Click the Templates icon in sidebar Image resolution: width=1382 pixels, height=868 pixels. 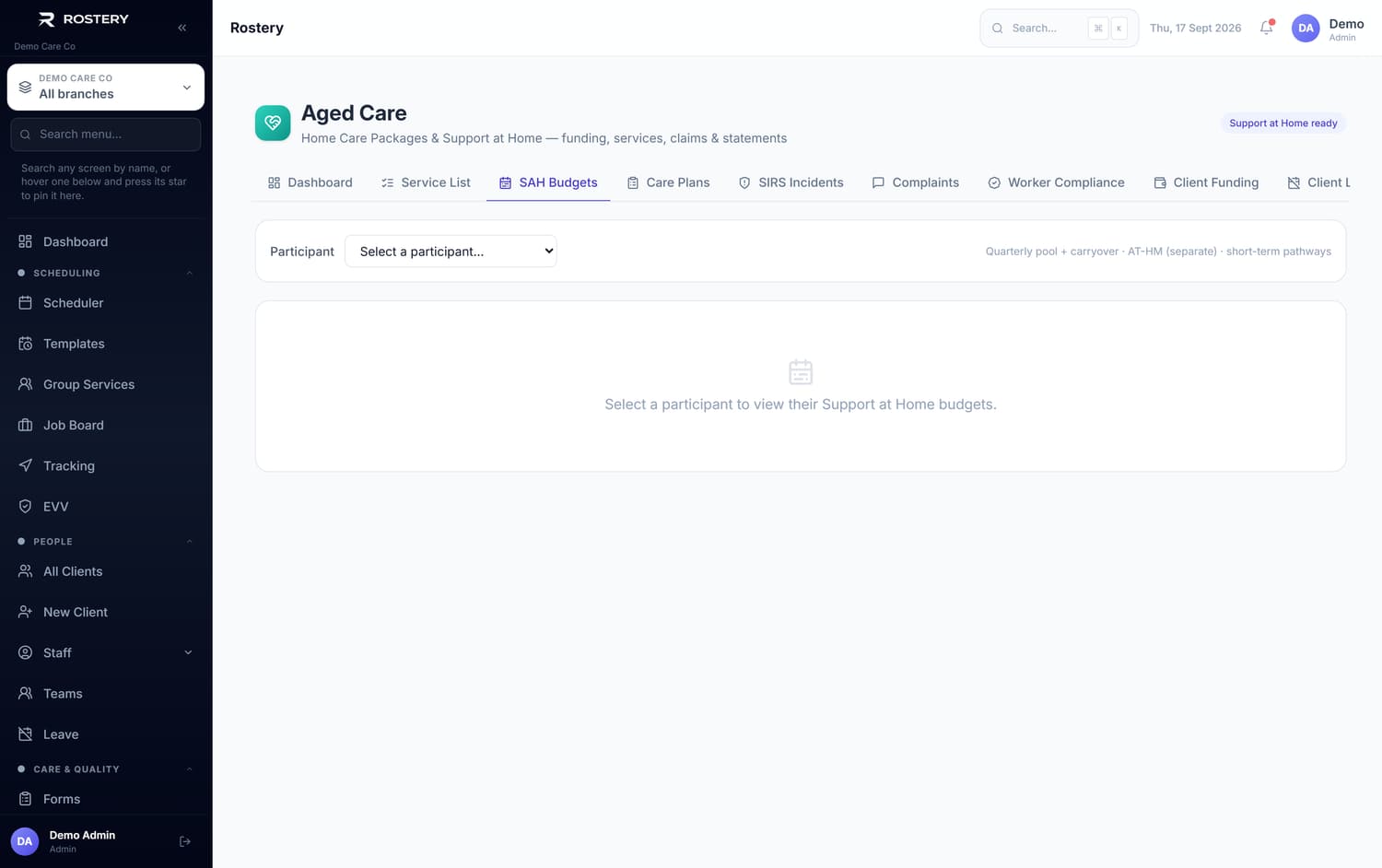(x=26, y=344)
